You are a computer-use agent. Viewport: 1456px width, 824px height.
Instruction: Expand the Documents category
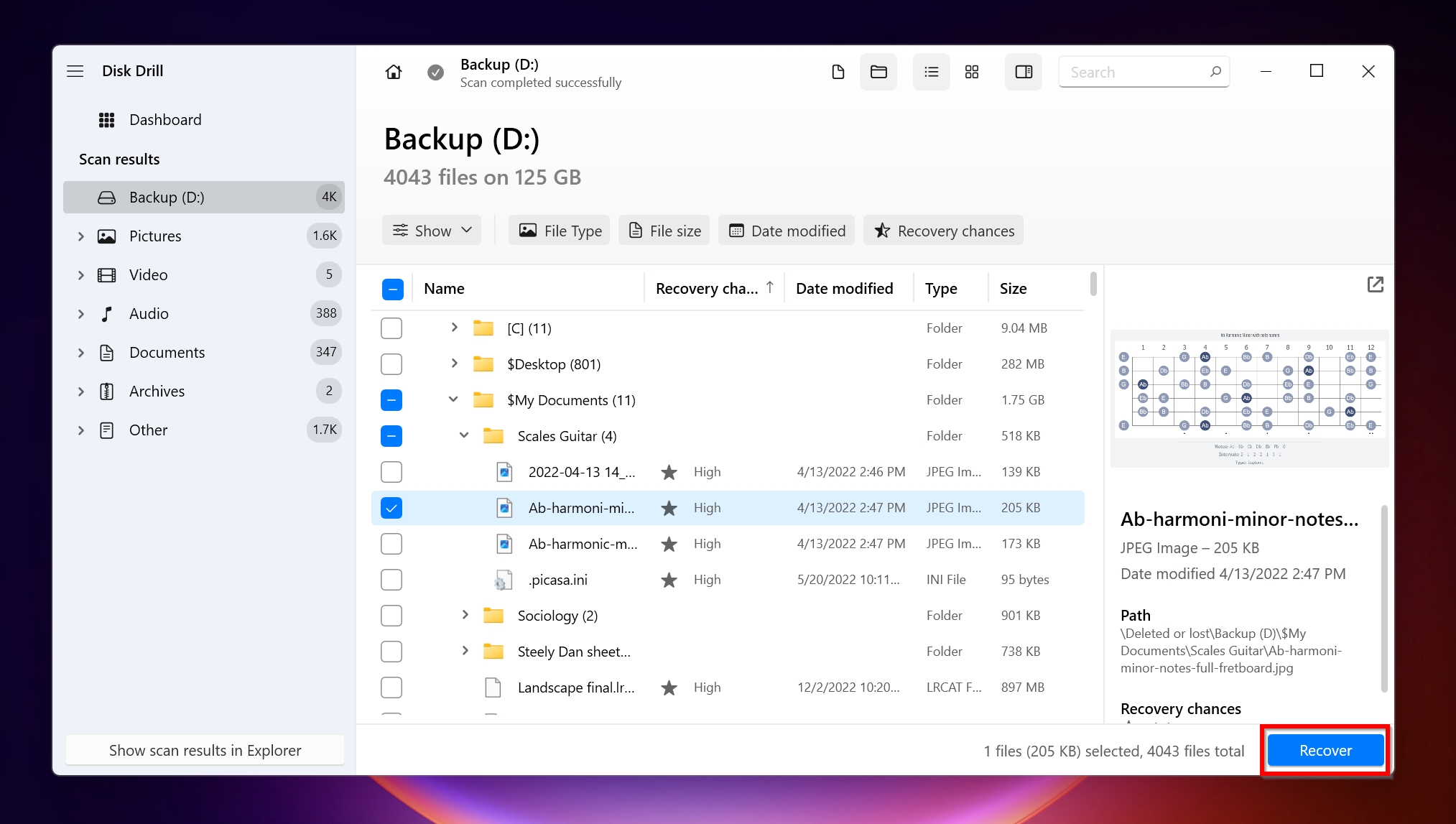[81, 353]
